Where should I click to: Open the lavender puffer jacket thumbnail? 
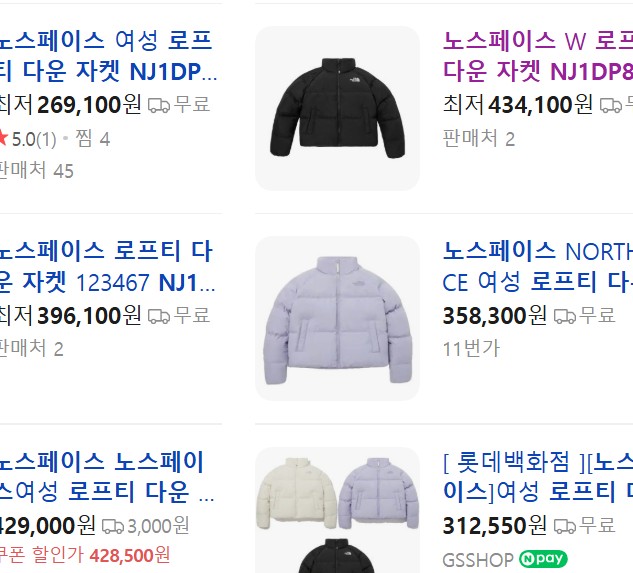tap(337, 318)
